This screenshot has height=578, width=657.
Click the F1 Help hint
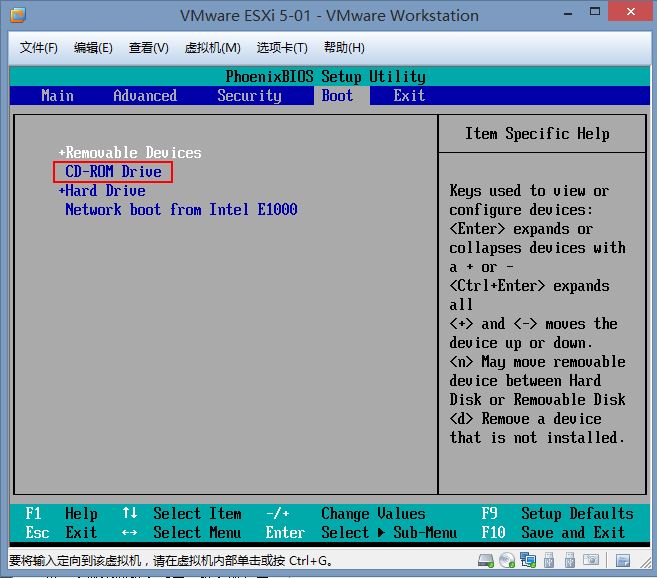(x=61, y=513)
